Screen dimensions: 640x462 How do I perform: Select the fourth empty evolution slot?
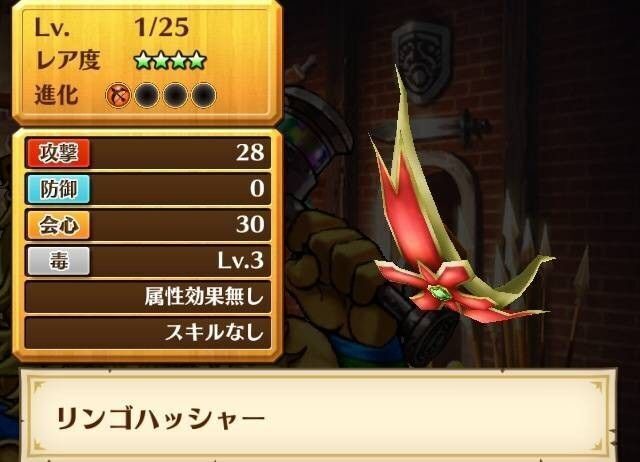(204, 96)
